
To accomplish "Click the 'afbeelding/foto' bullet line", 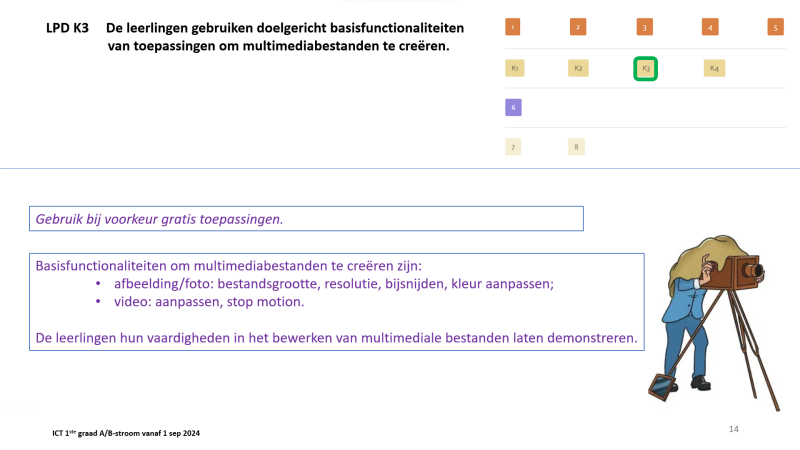I will click(326, 283).
